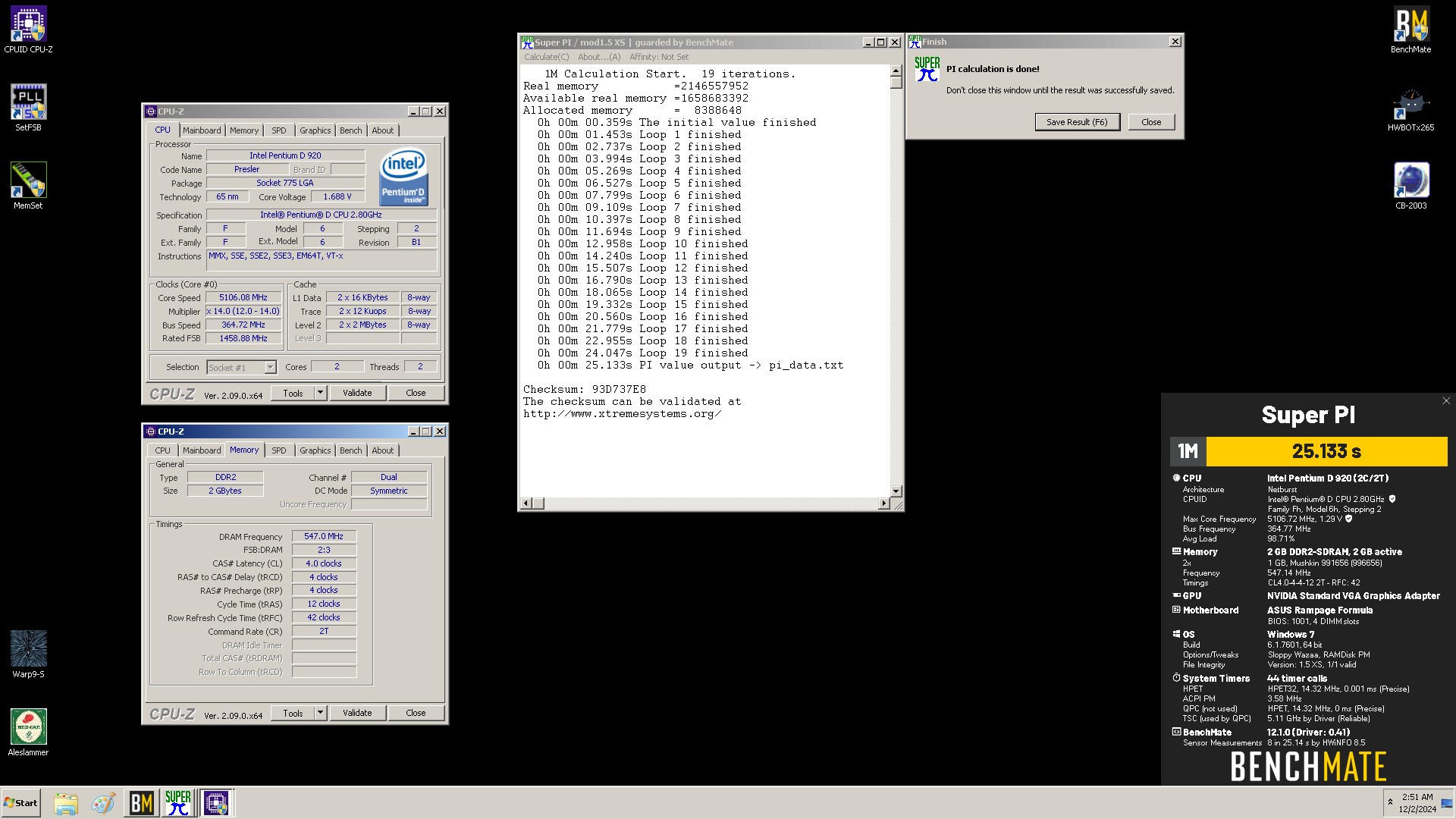Switch to BenchMate in the taskbar

click(x=141, y=803)
